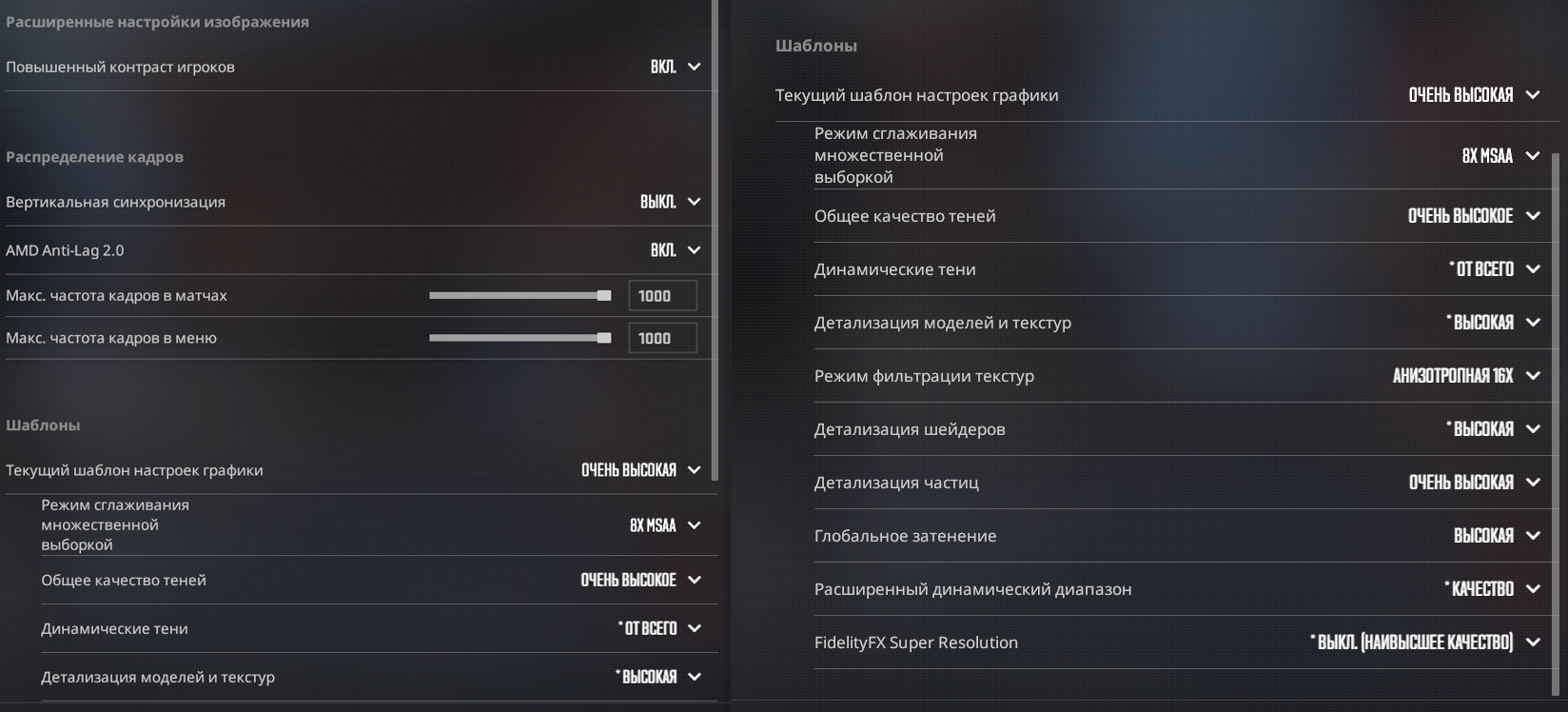
Task: Expand Общее качество теней in right panel
Action: pos(1473,216)
